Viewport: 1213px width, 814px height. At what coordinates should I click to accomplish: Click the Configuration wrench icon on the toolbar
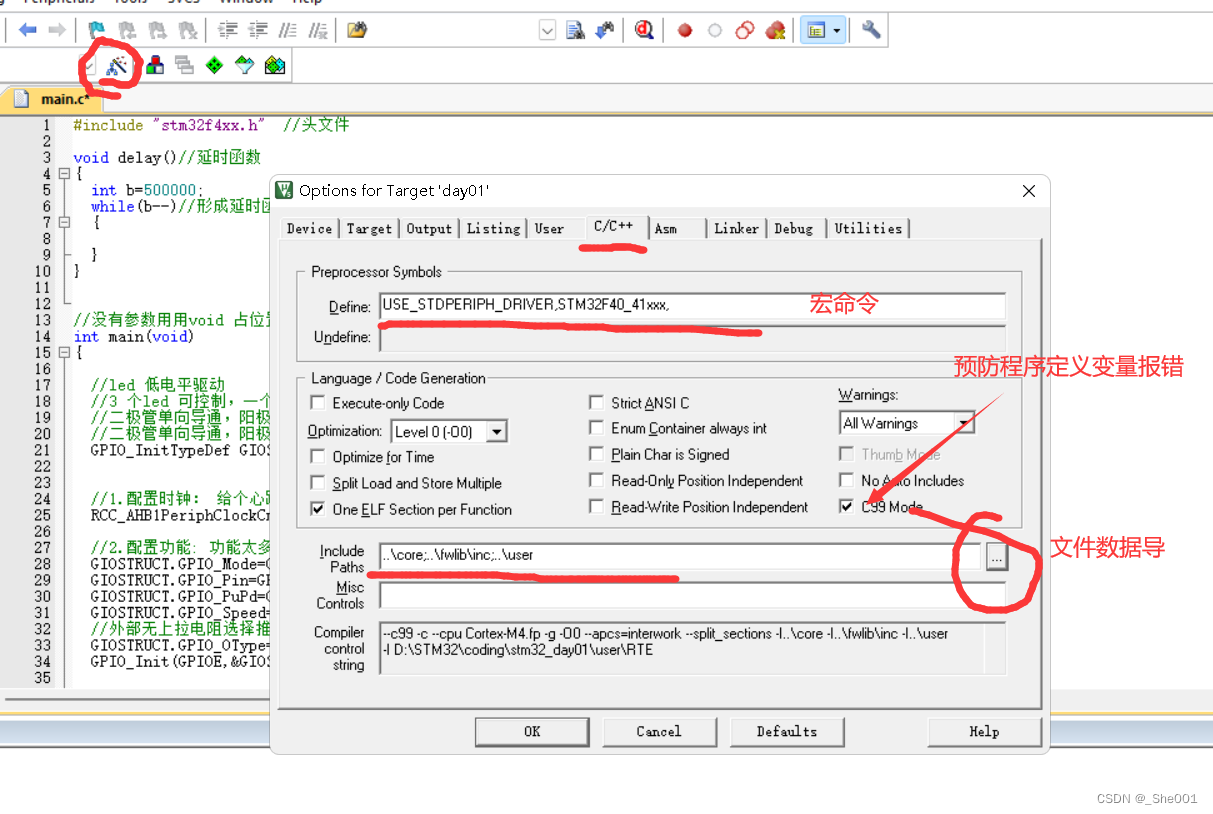[870, 30]
